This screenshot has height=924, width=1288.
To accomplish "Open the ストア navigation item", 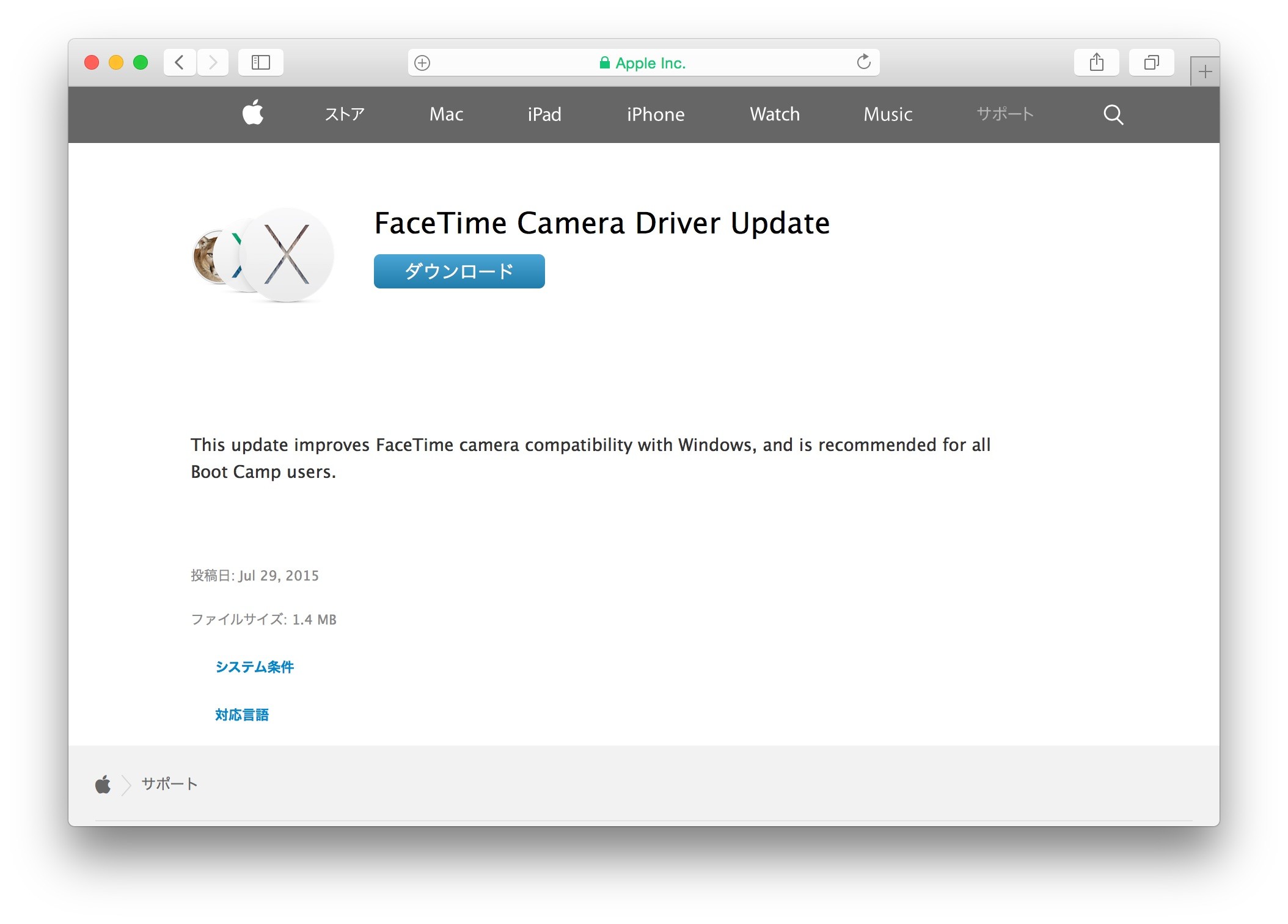I will tap(345, 114).
